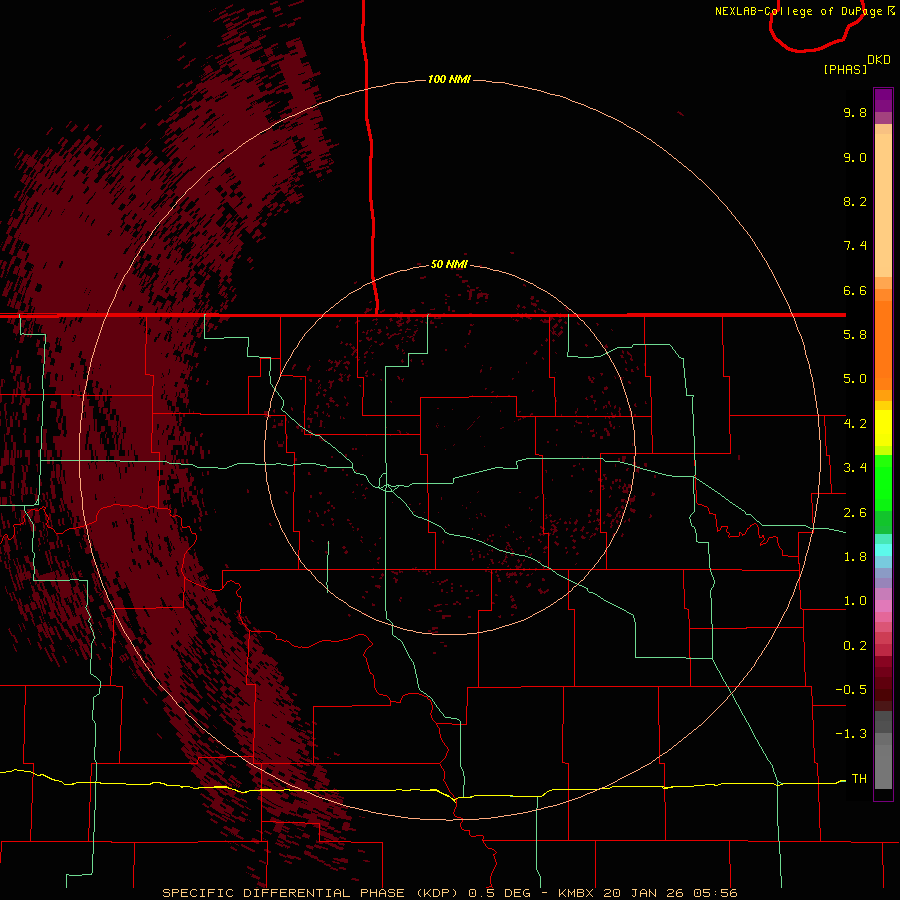Image resolution: width=900 pixels, height=900 pixels.
Task: Click the 9.8 value on color scale
Action: click(x=855, y=112)
